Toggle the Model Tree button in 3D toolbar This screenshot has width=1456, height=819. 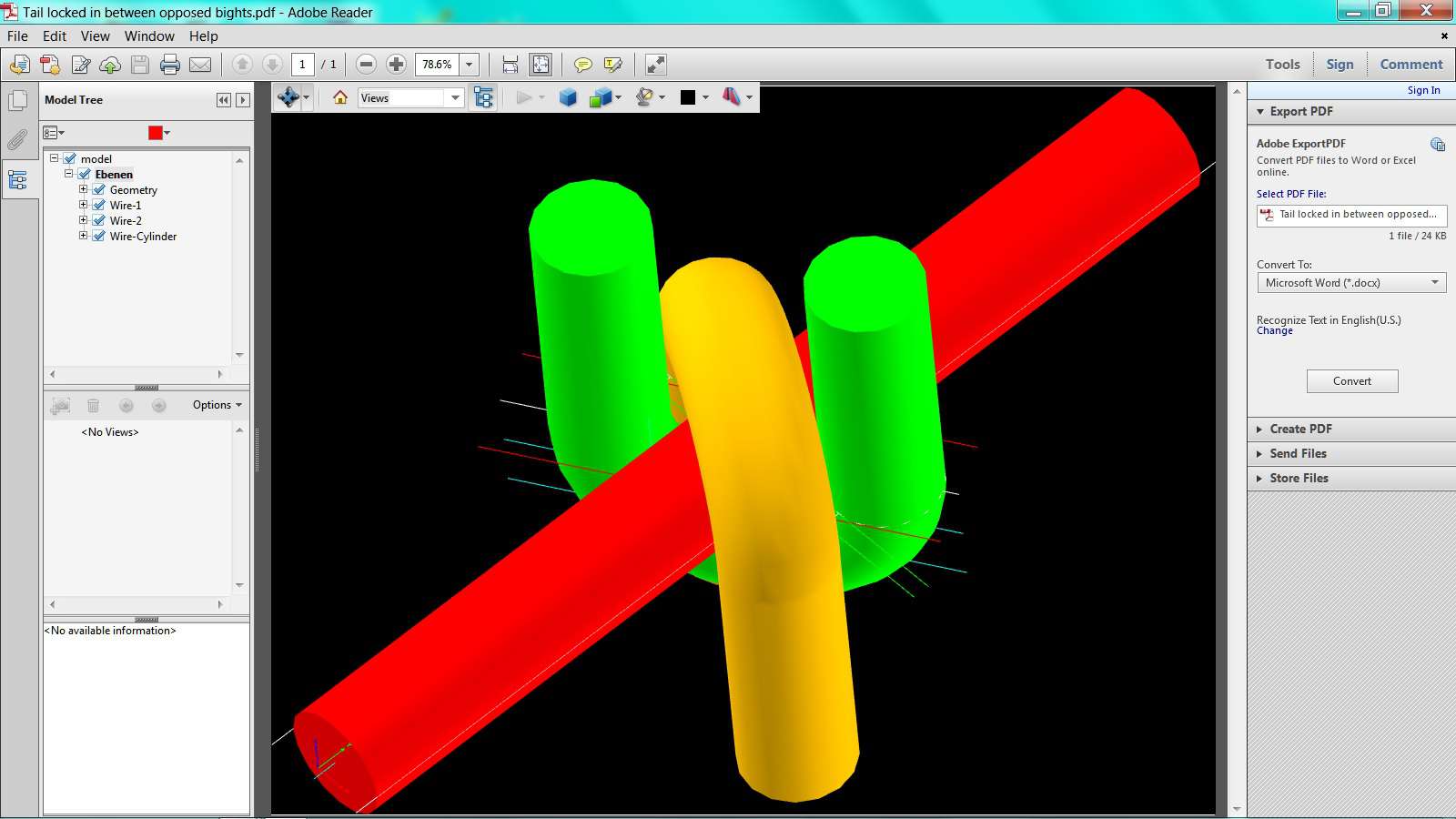point(484,97)
